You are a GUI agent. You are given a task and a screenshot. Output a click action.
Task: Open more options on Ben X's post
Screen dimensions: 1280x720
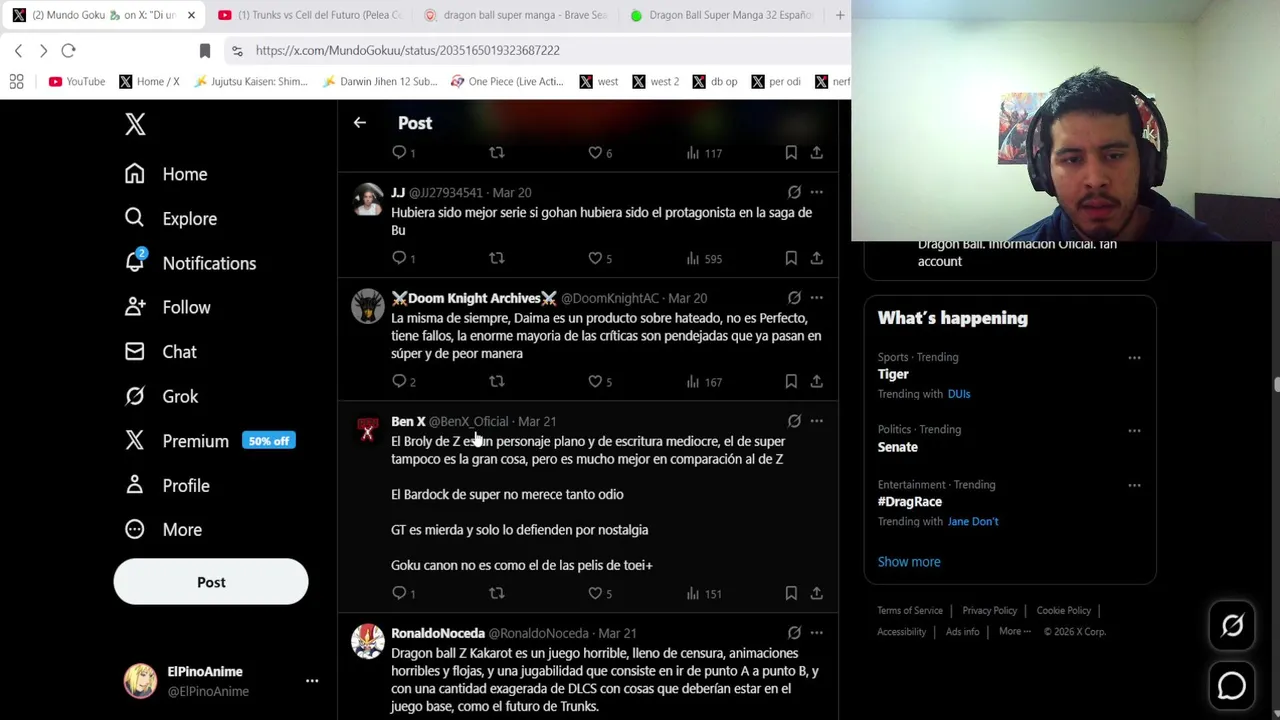(817, 421)
